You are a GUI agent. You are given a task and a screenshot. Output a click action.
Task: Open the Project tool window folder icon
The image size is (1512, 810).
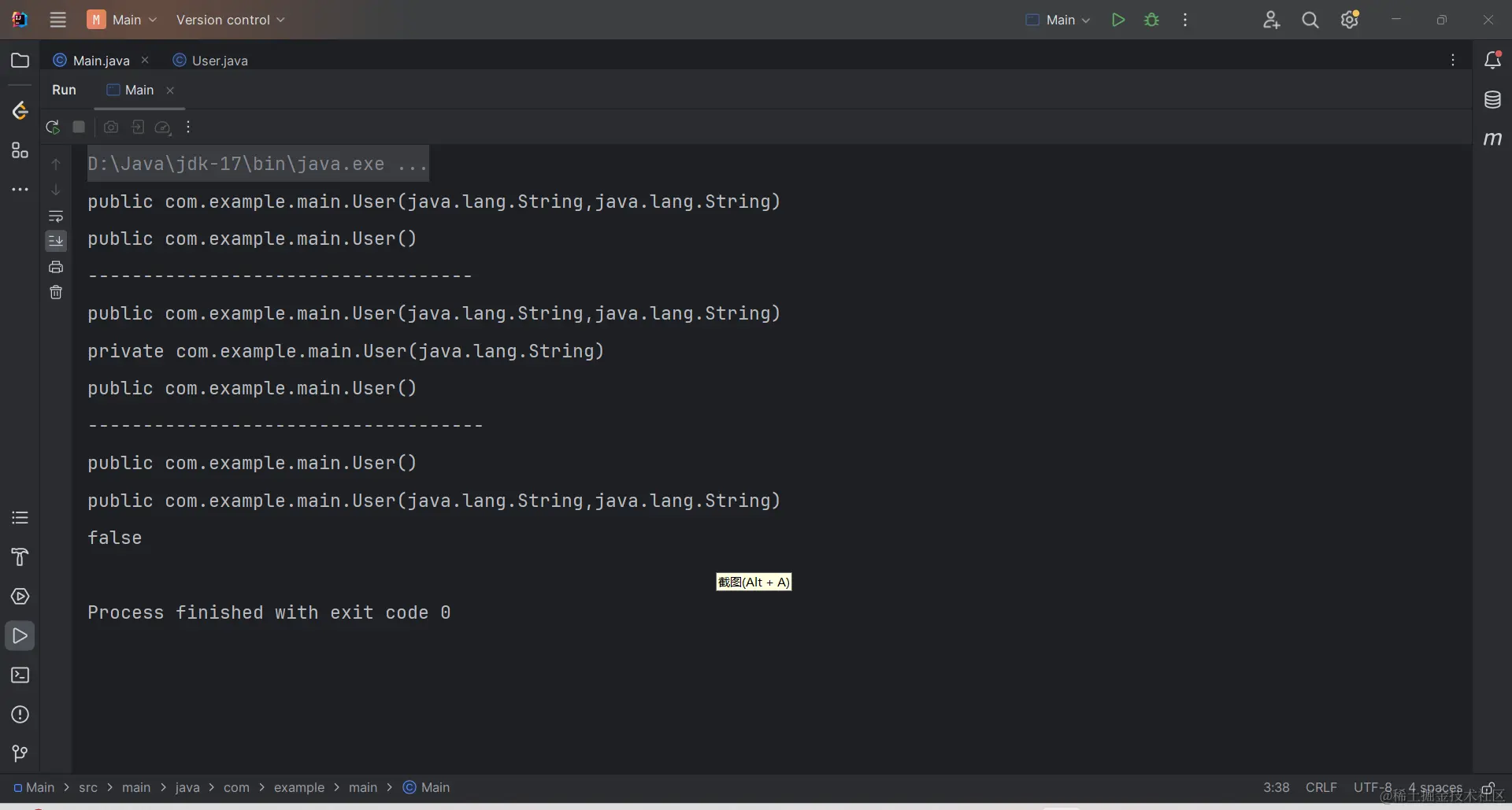(x=20, y=61)
